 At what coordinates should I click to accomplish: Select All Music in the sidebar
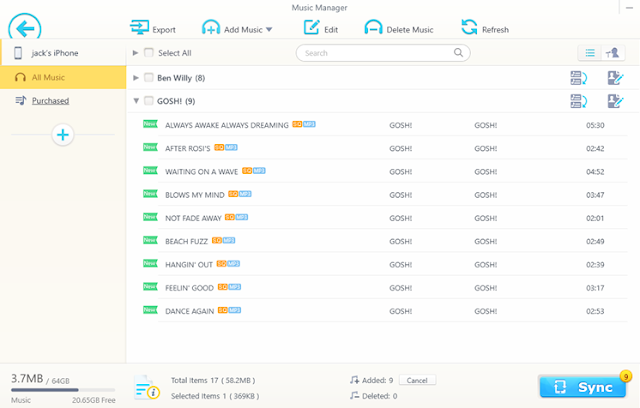point(63,77)
